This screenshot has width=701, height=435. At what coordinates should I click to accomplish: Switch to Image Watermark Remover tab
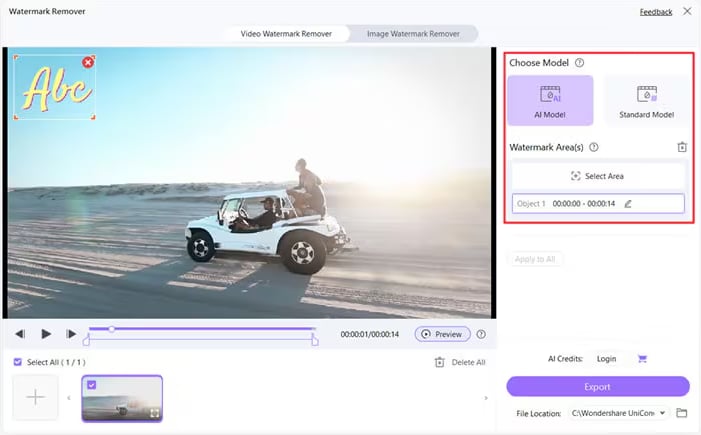(413, 34)
